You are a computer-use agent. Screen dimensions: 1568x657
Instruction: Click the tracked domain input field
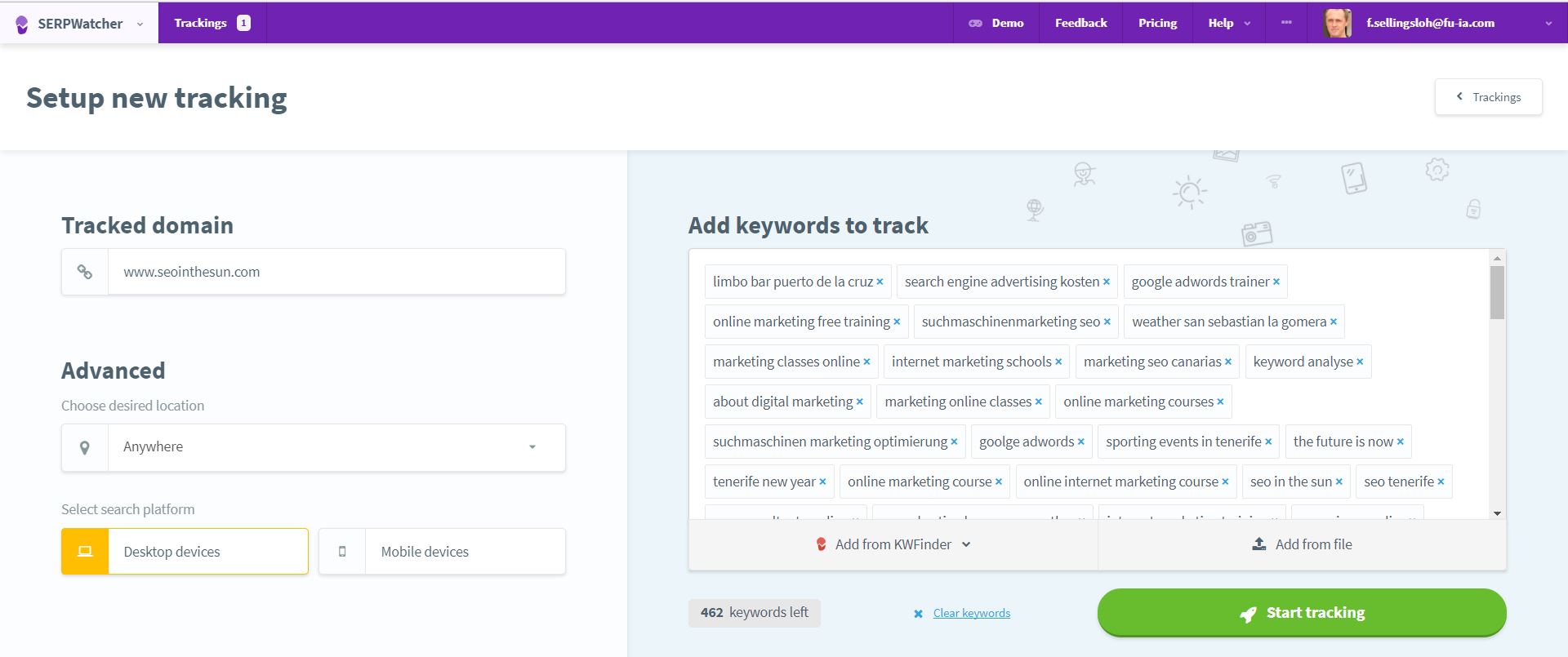pos(336,272)
